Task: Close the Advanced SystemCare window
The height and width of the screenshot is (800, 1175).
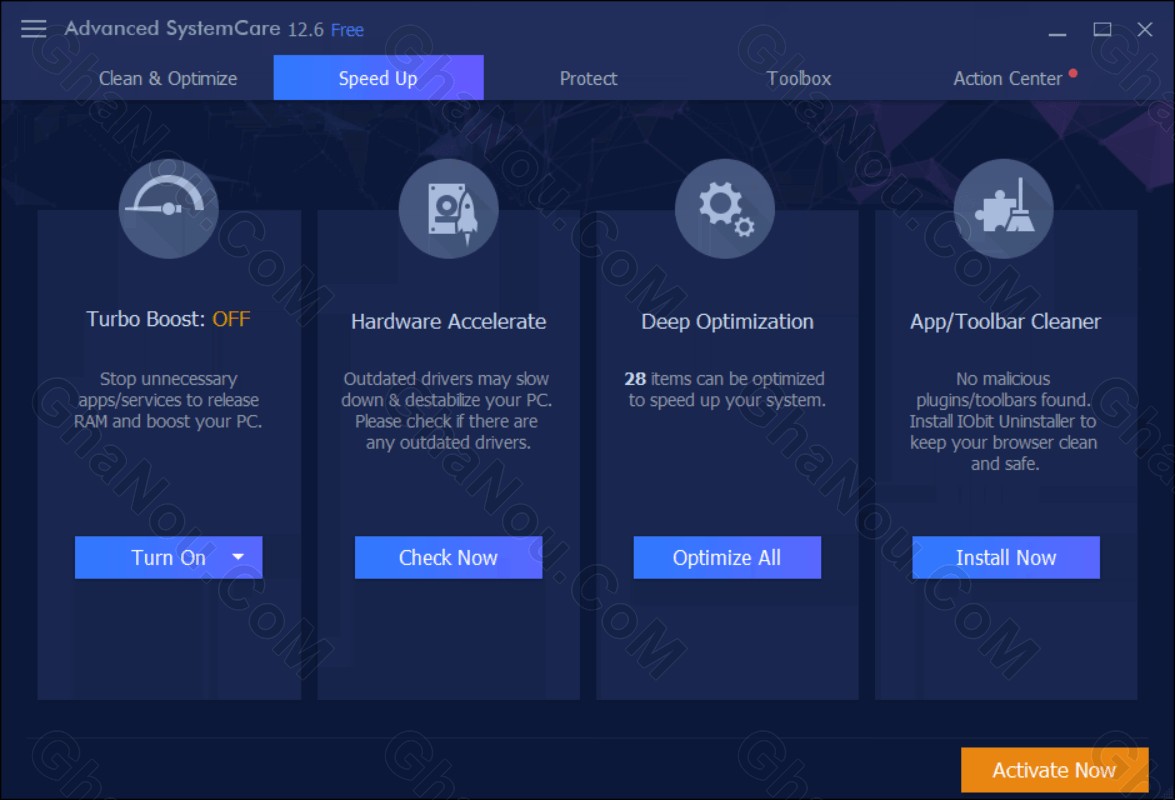Action: pyautogui.click(x=1144, y=29)
